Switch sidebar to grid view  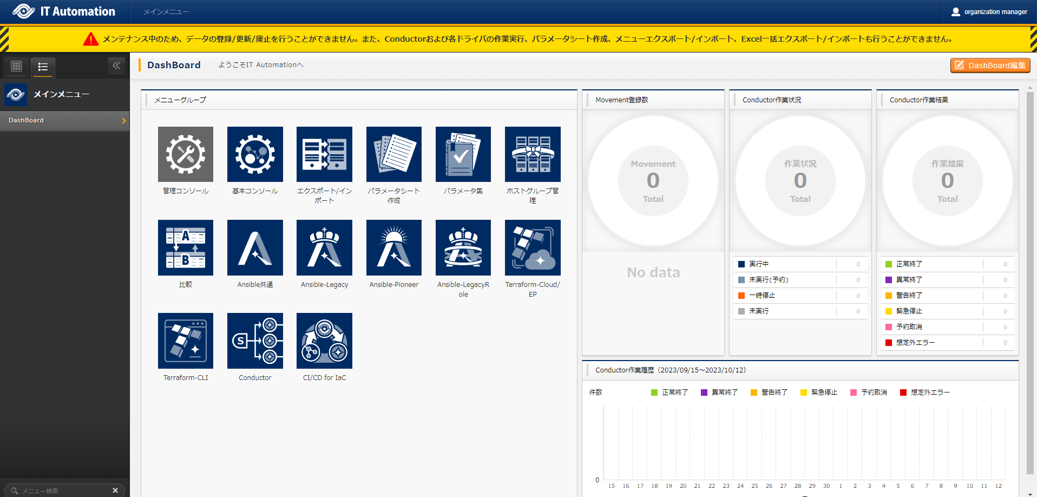pos(17,66)
